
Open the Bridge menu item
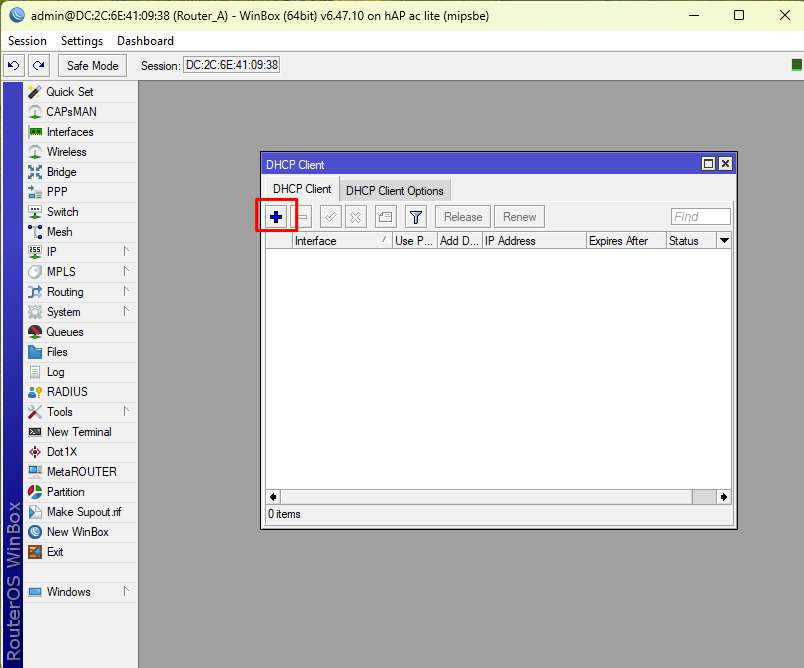click(x=61, y=172)
